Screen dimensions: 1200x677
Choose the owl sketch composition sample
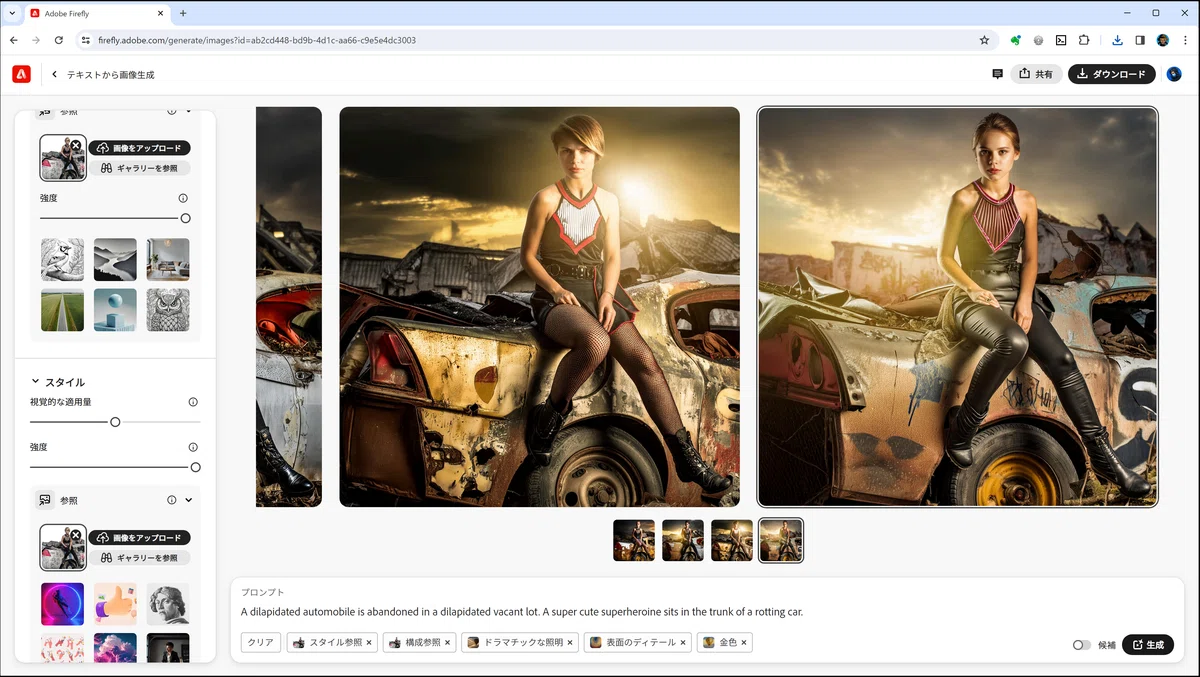(x=168, y=310)
